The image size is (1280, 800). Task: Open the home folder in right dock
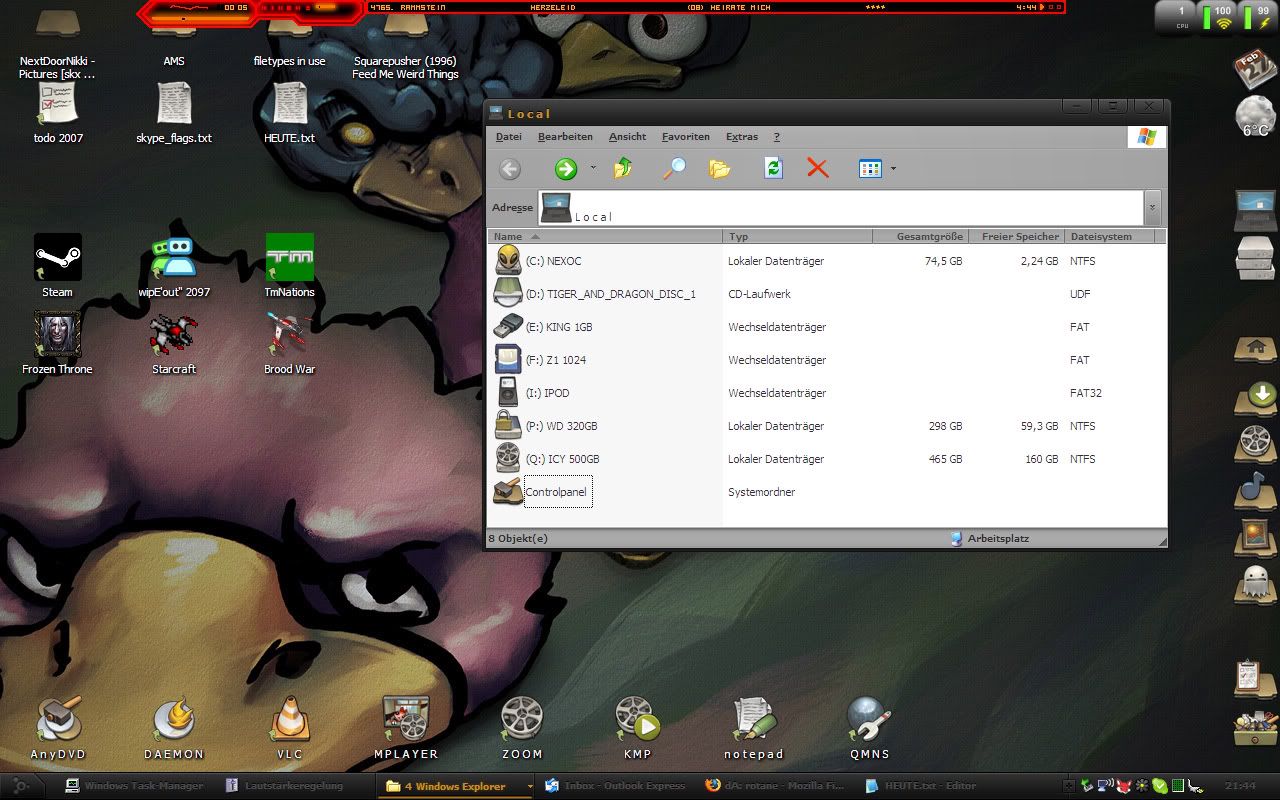point(1254,351)
